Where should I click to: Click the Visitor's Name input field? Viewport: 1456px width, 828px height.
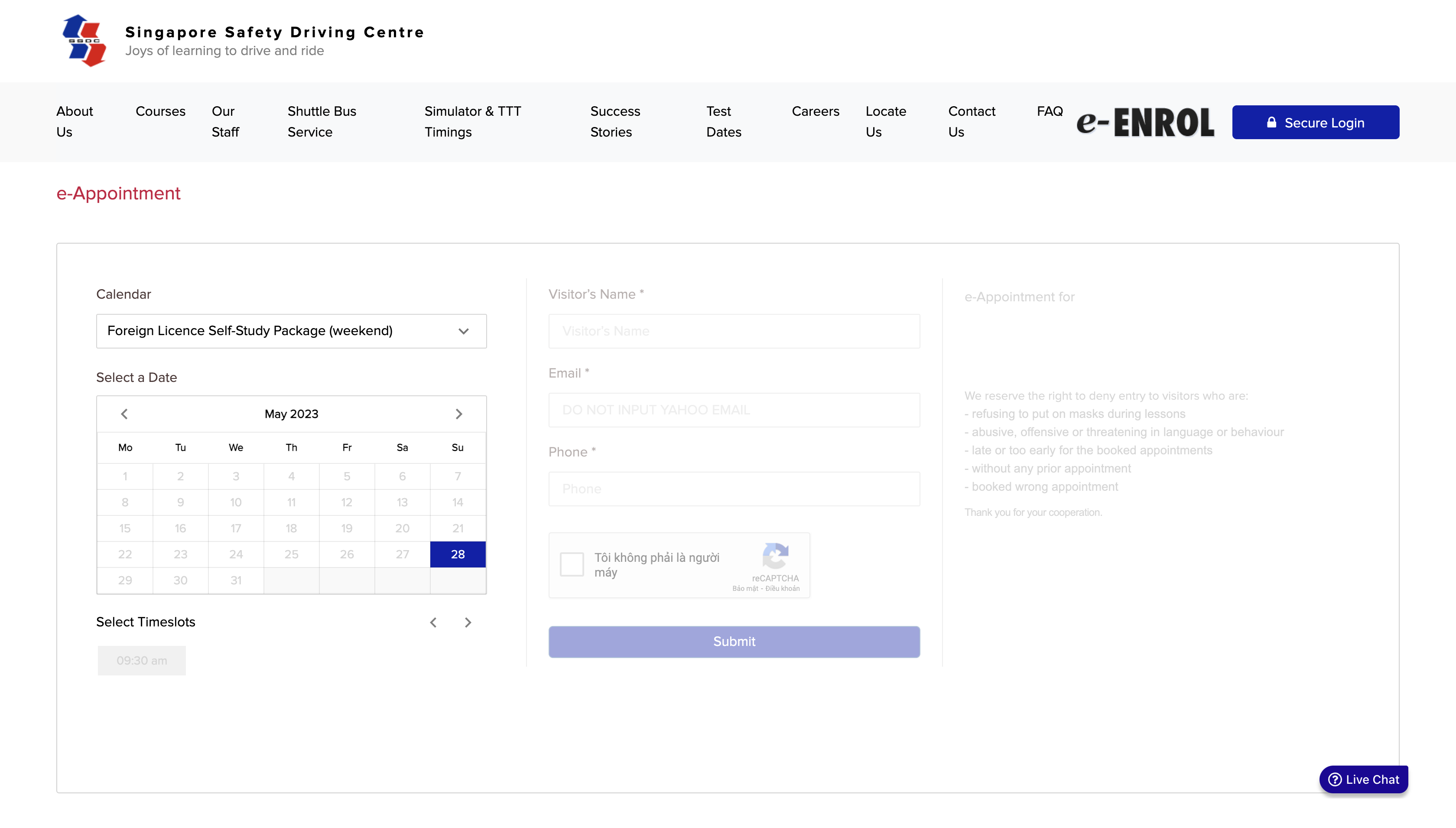(734, 331)
